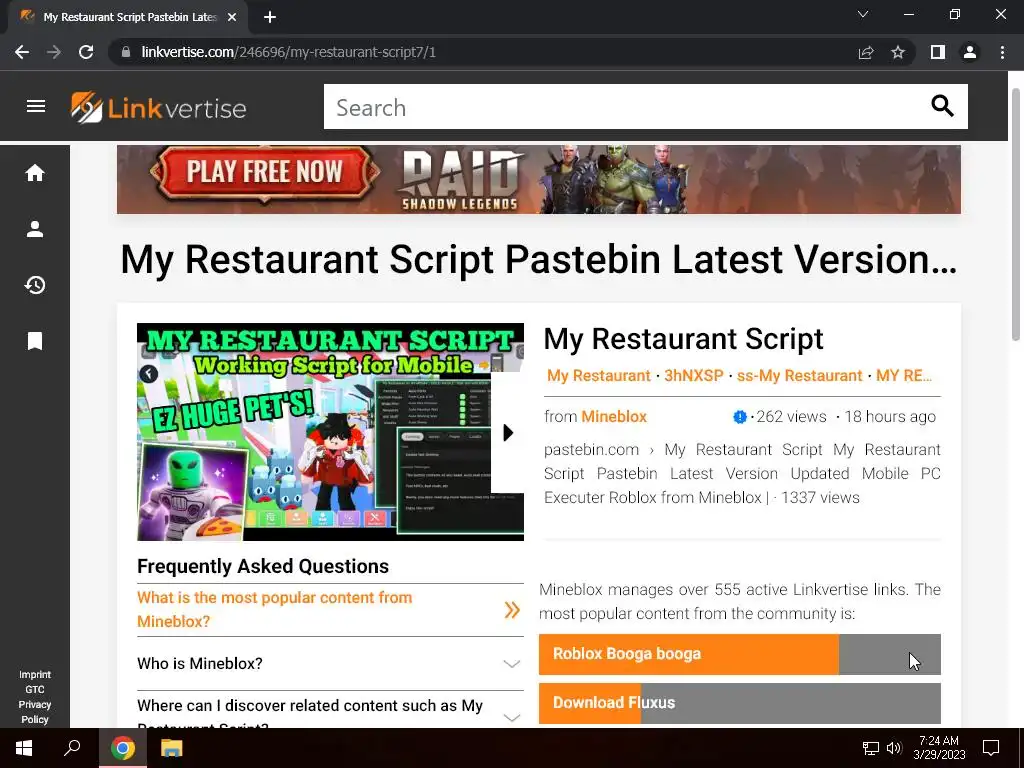1024x768 pixels.
Task: Click previous arrow on thumbnail carousel
Action: pos(148,374)
